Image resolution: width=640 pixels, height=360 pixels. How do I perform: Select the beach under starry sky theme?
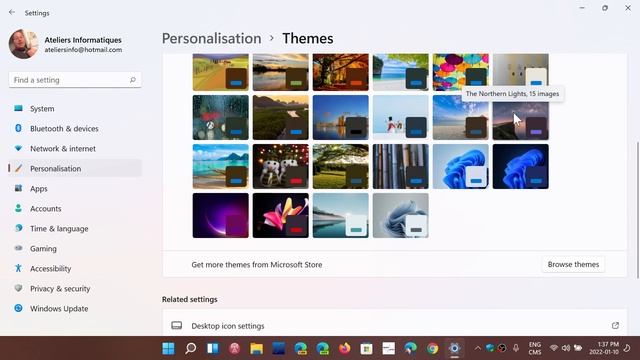click(460, 118)
